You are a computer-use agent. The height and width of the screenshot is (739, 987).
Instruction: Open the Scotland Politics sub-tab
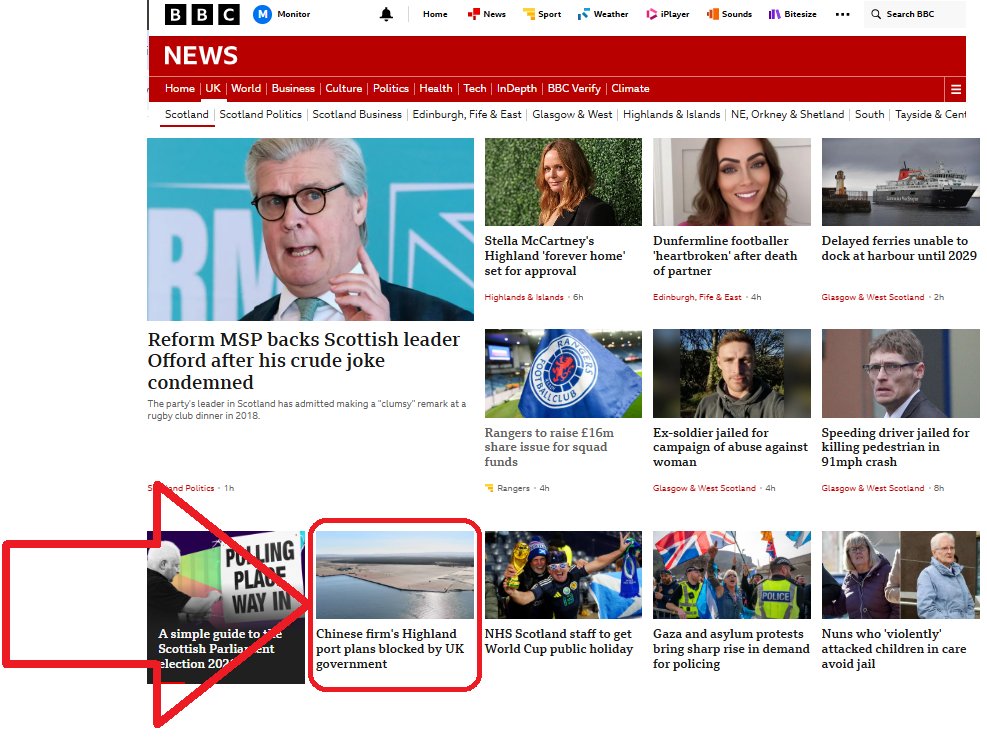coord(260,115)
